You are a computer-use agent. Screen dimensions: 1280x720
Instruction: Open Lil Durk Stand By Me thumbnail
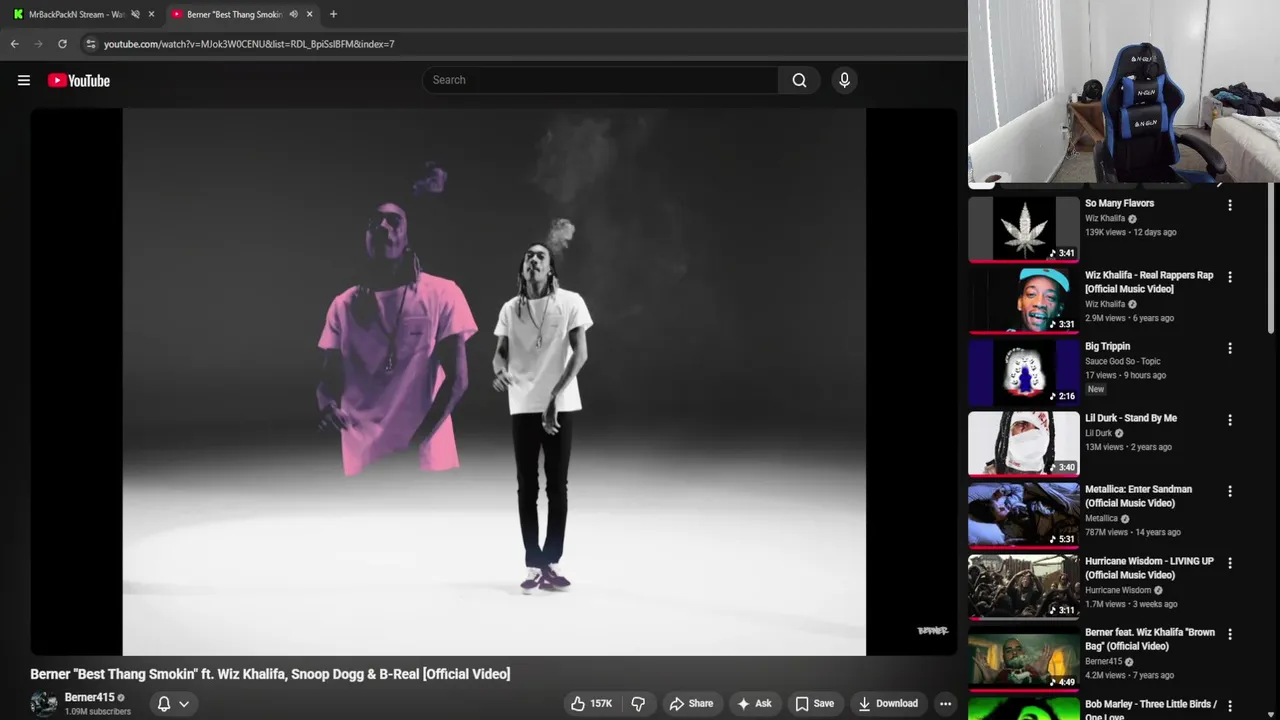point(1024,443)
